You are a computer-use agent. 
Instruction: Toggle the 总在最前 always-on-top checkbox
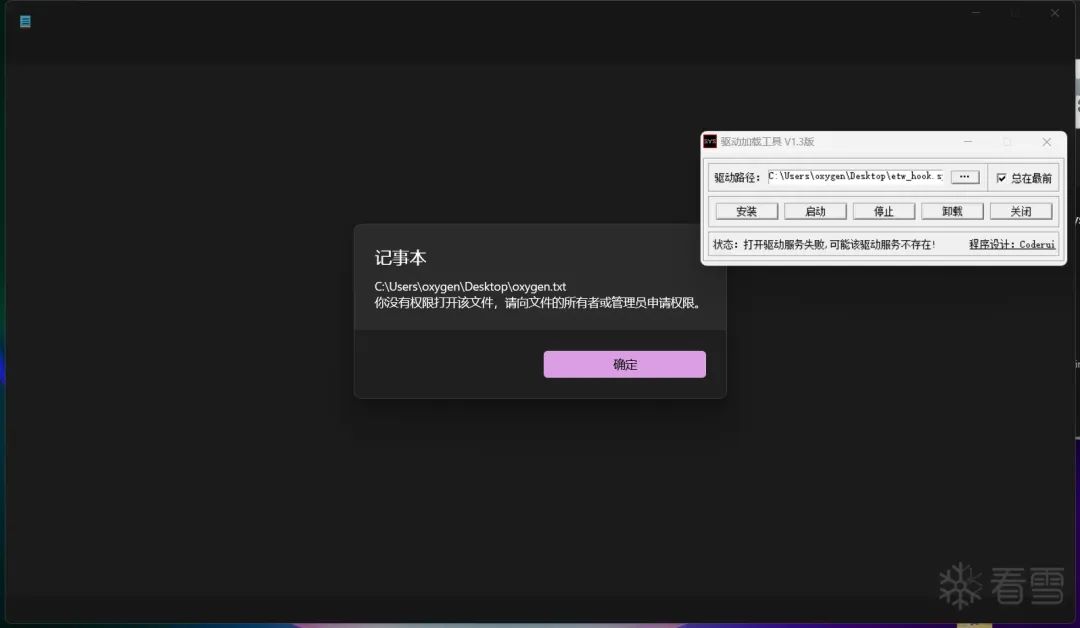[x=1000, y=177]
